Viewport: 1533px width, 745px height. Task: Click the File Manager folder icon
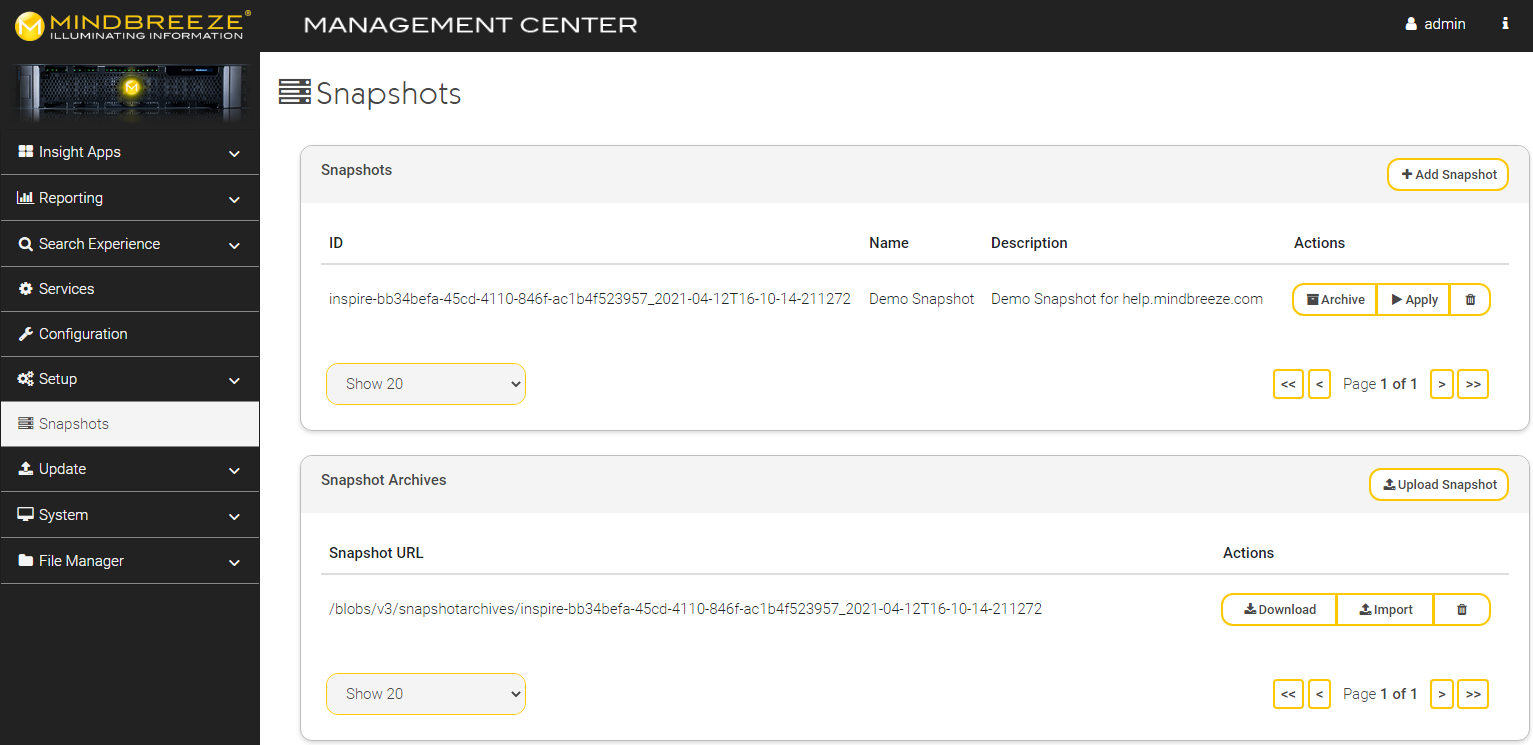pyautogui.click(x=26, y=561)
